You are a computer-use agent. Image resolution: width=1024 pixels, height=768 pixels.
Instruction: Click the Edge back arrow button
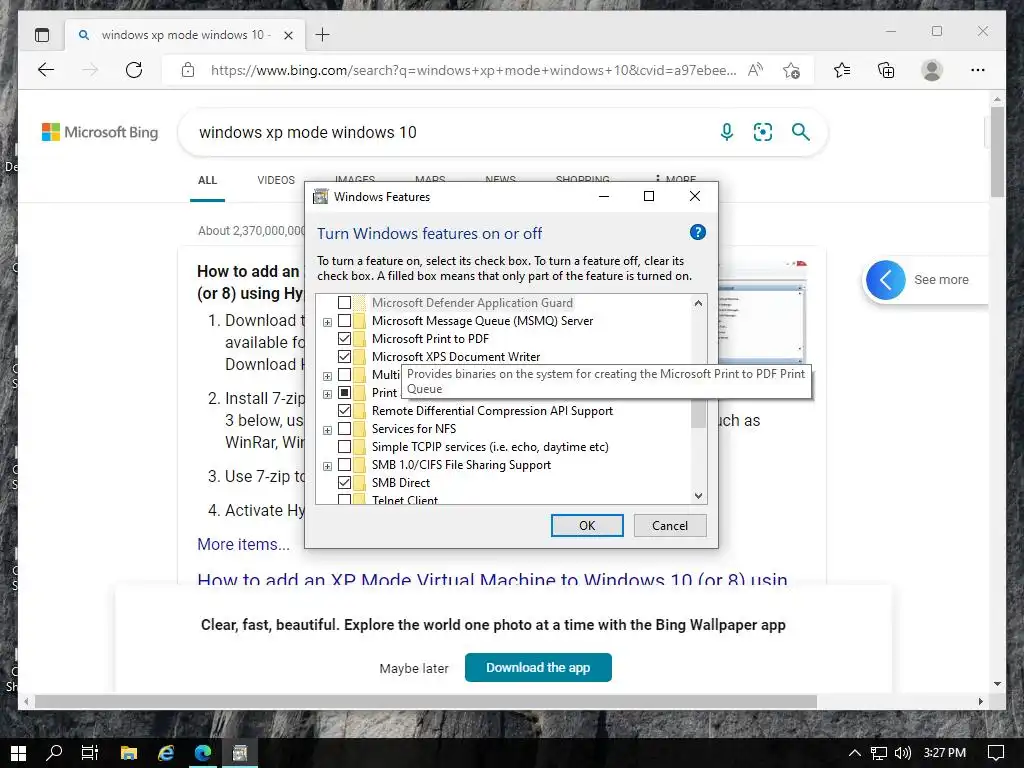coord(46,70)
